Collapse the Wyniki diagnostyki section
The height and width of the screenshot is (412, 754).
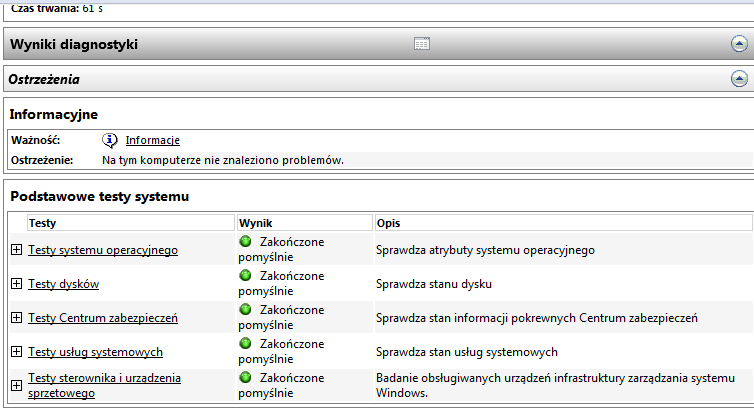coord(738,44)
